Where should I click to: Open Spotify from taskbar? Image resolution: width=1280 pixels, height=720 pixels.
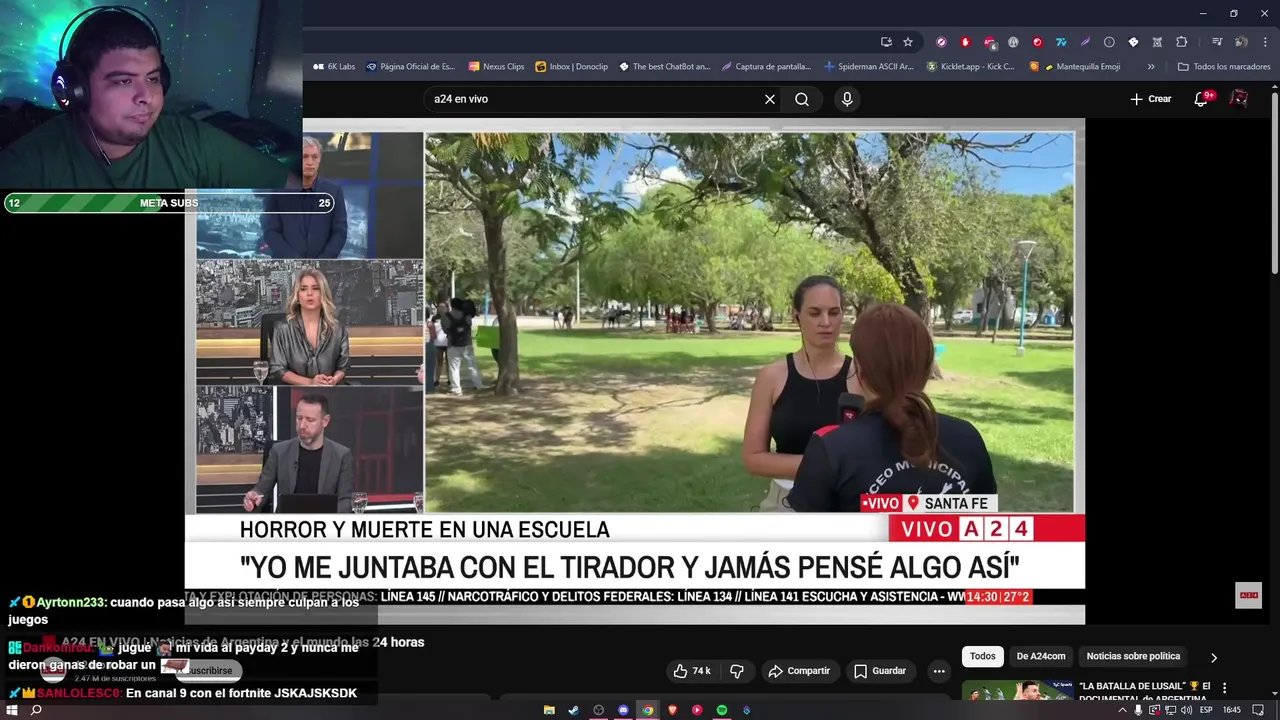[x=721, y=710]
